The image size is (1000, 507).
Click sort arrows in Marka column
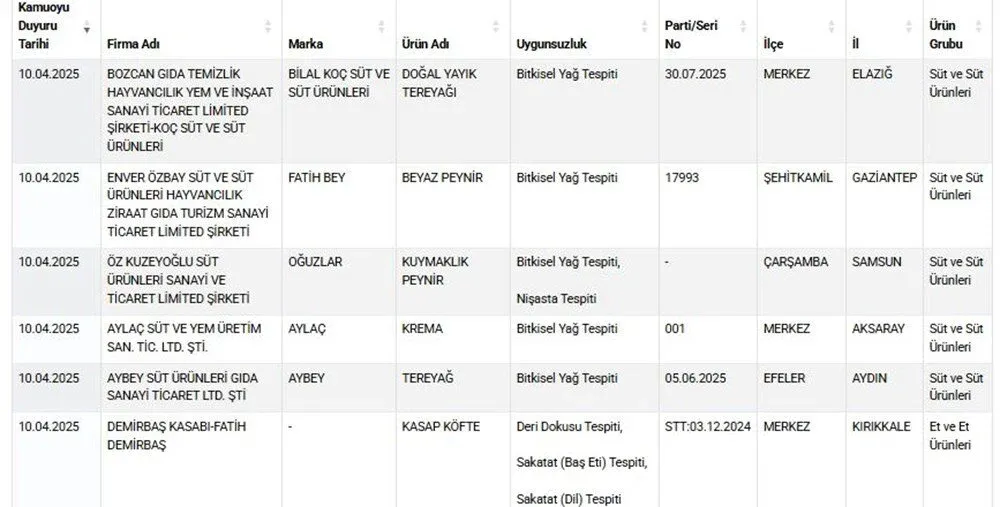click(x=381, y=27)
